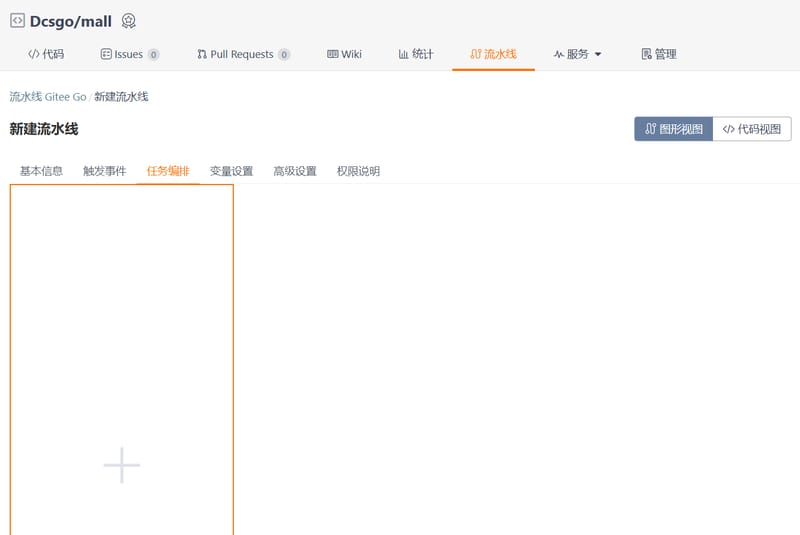Open the 管理 management tab
This screenshot has height=535, width=800.
[659, 54]
